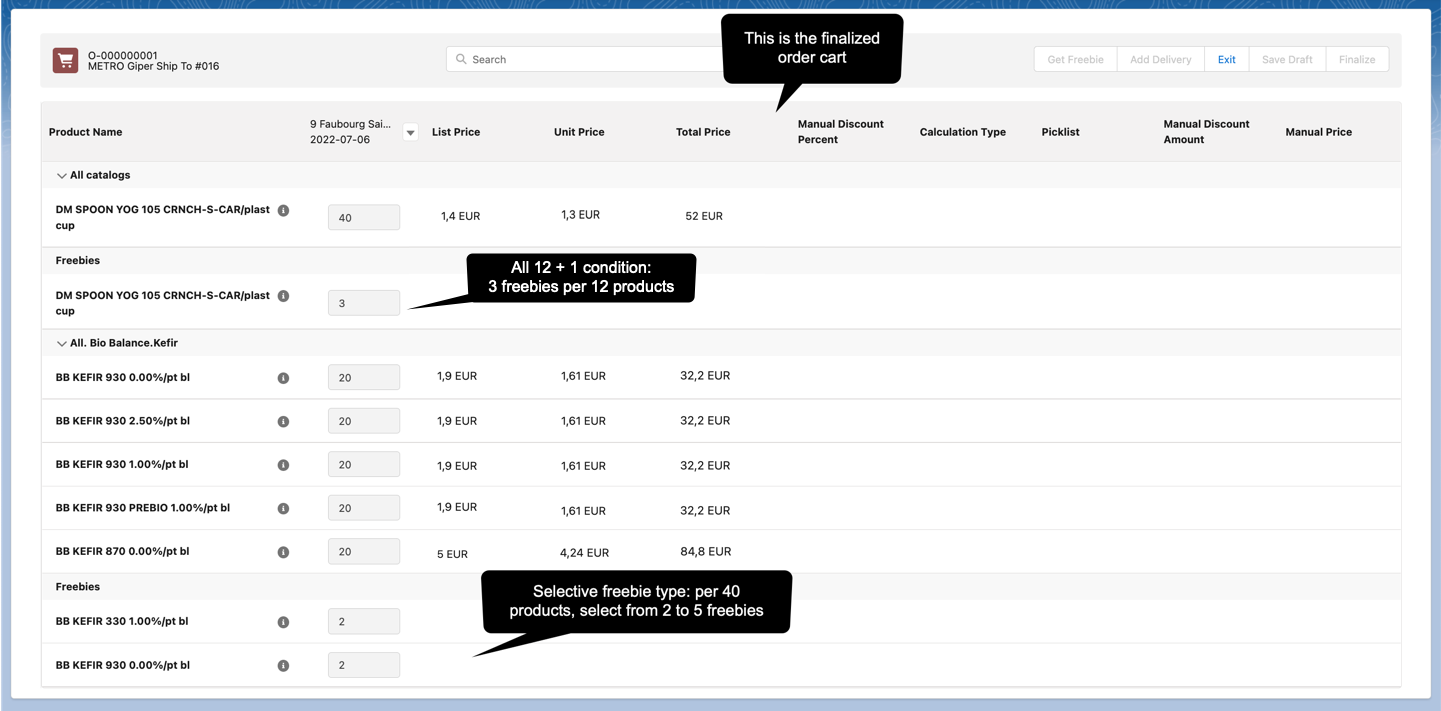This screenshot has height=711, width=1441.
Task: Click the search magnifier icon
Action: [x=461, y=59]
